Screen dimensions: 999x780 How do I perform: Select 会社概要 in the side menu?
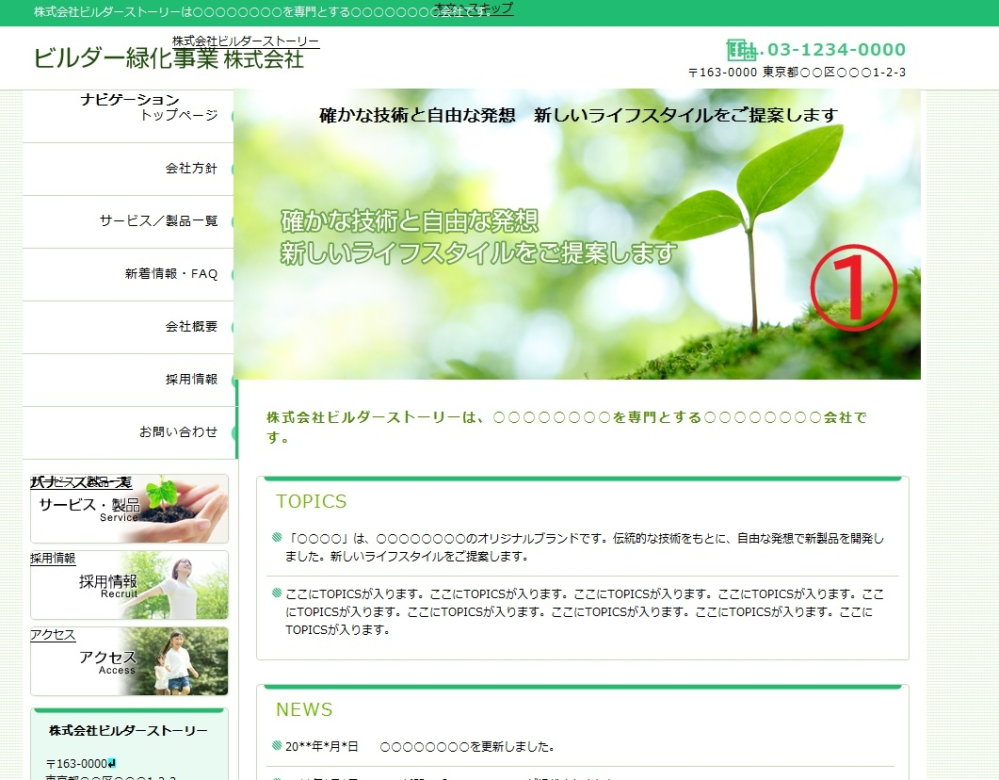[x=192, y=327]
